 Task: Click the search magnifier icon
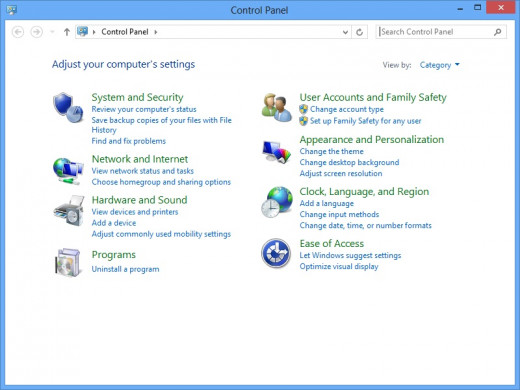(x=498, y=32)
